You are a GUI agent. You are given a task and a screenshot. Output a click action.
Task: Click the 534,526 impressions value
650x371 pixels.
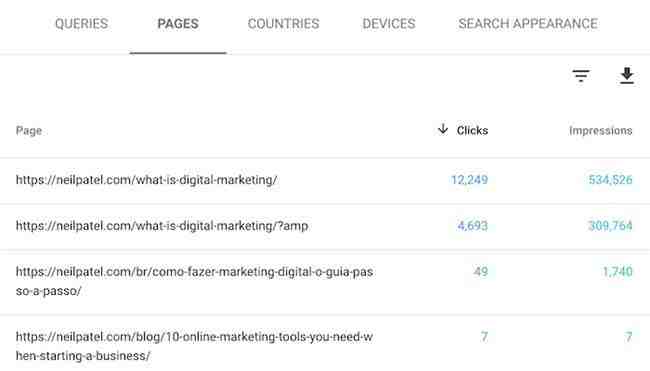611,180
